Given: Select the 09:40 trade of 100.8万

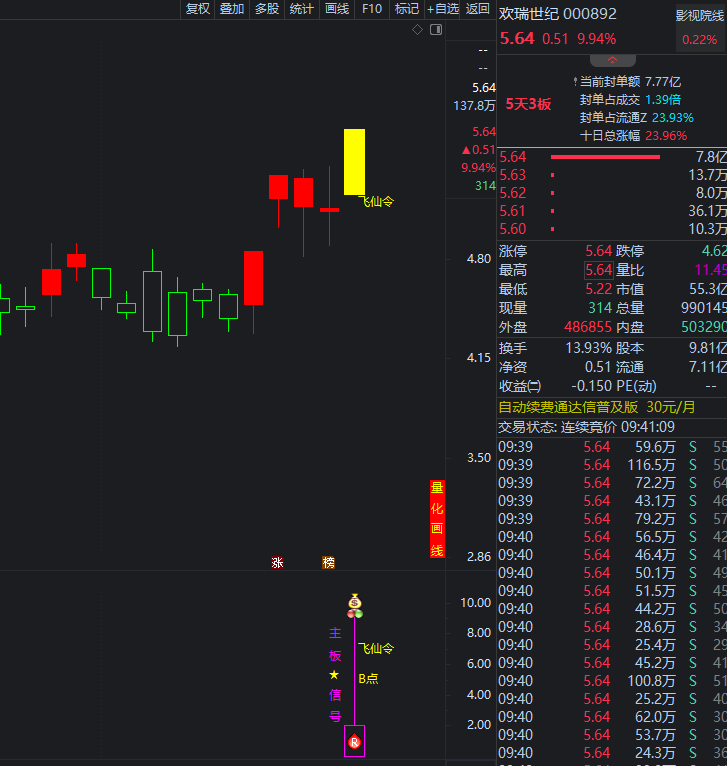Looking at the screenshot, I should tap(612, 681).
